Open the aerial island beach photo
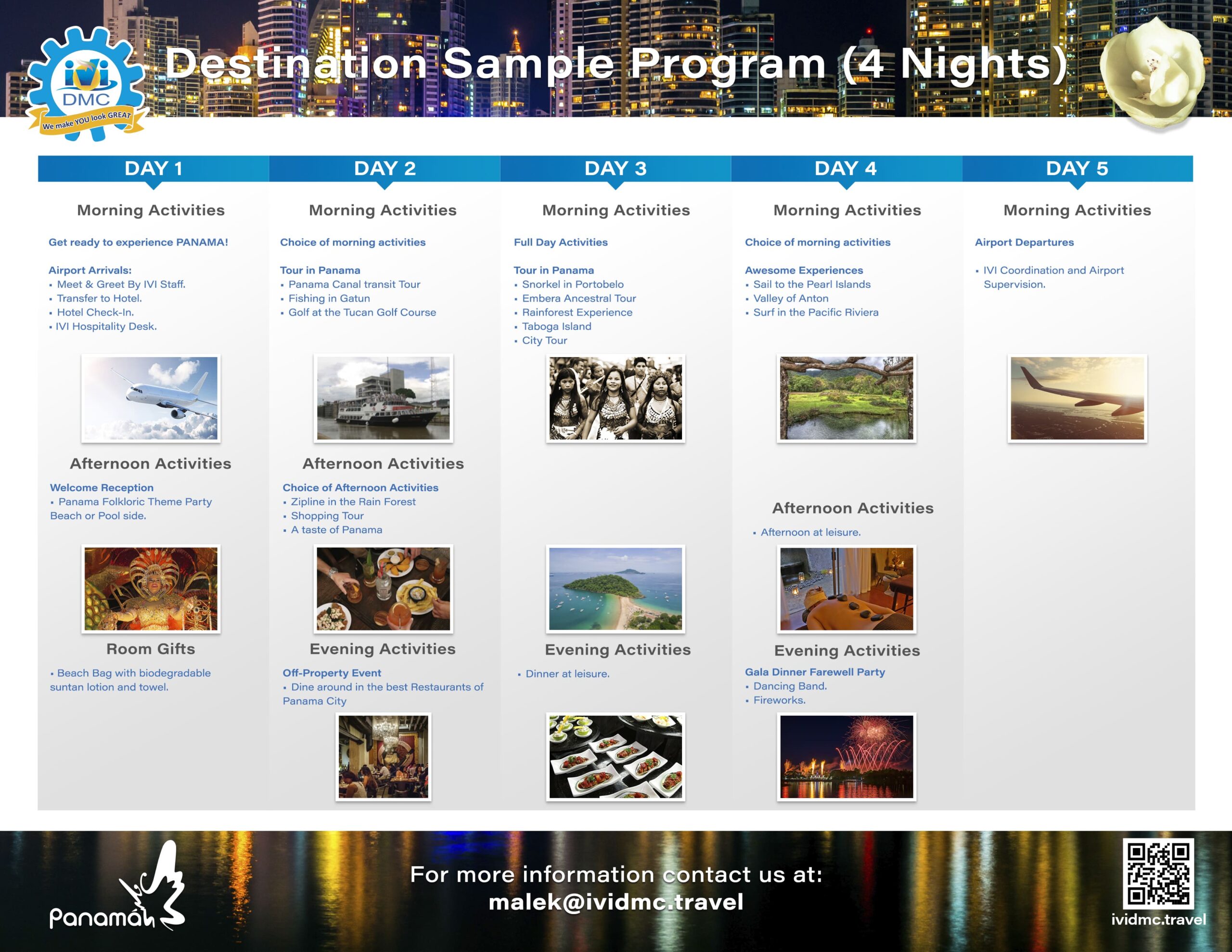 [x=616, y=588]
